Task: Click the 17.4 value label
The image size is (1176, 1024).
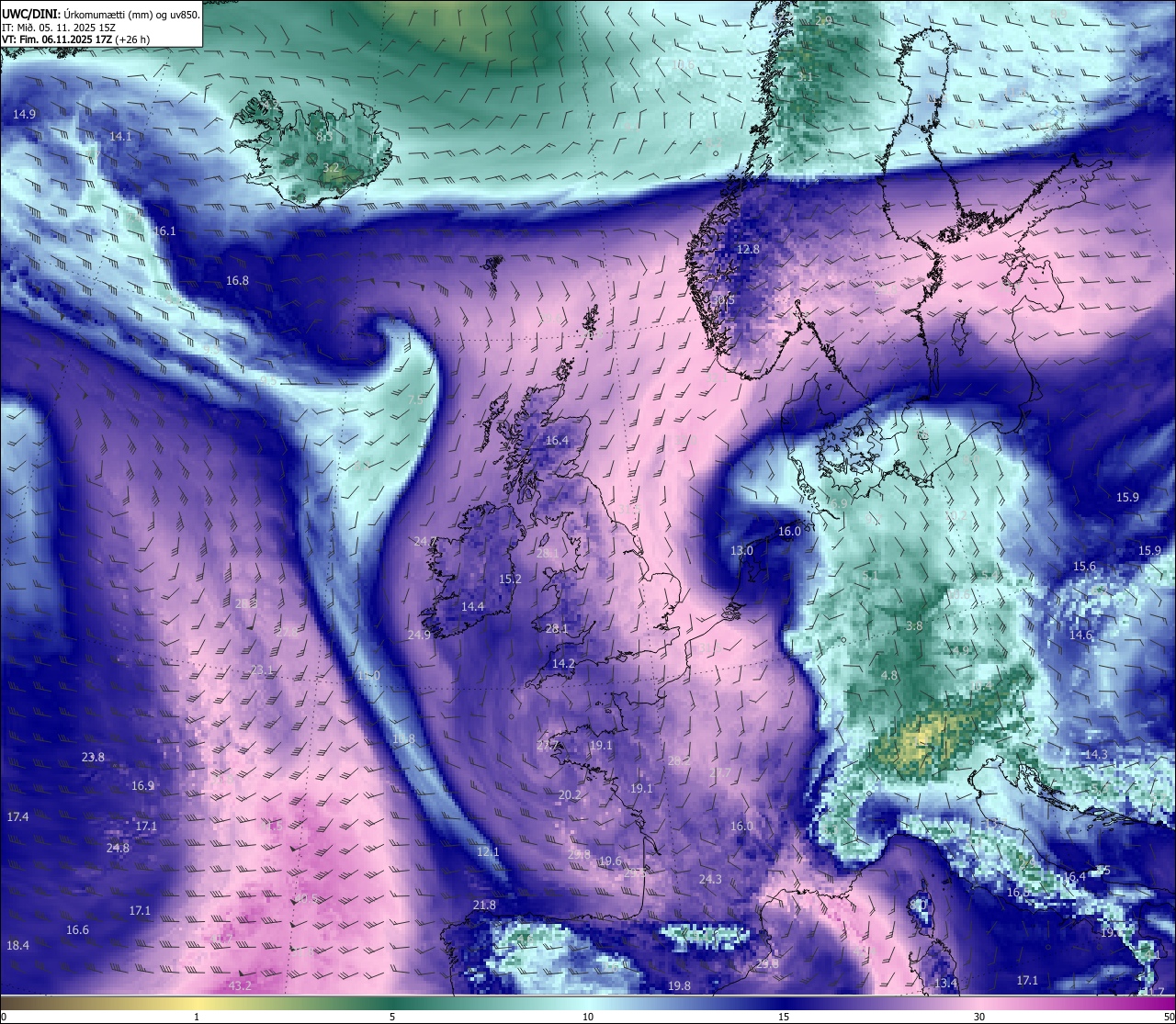Action: 17,816
